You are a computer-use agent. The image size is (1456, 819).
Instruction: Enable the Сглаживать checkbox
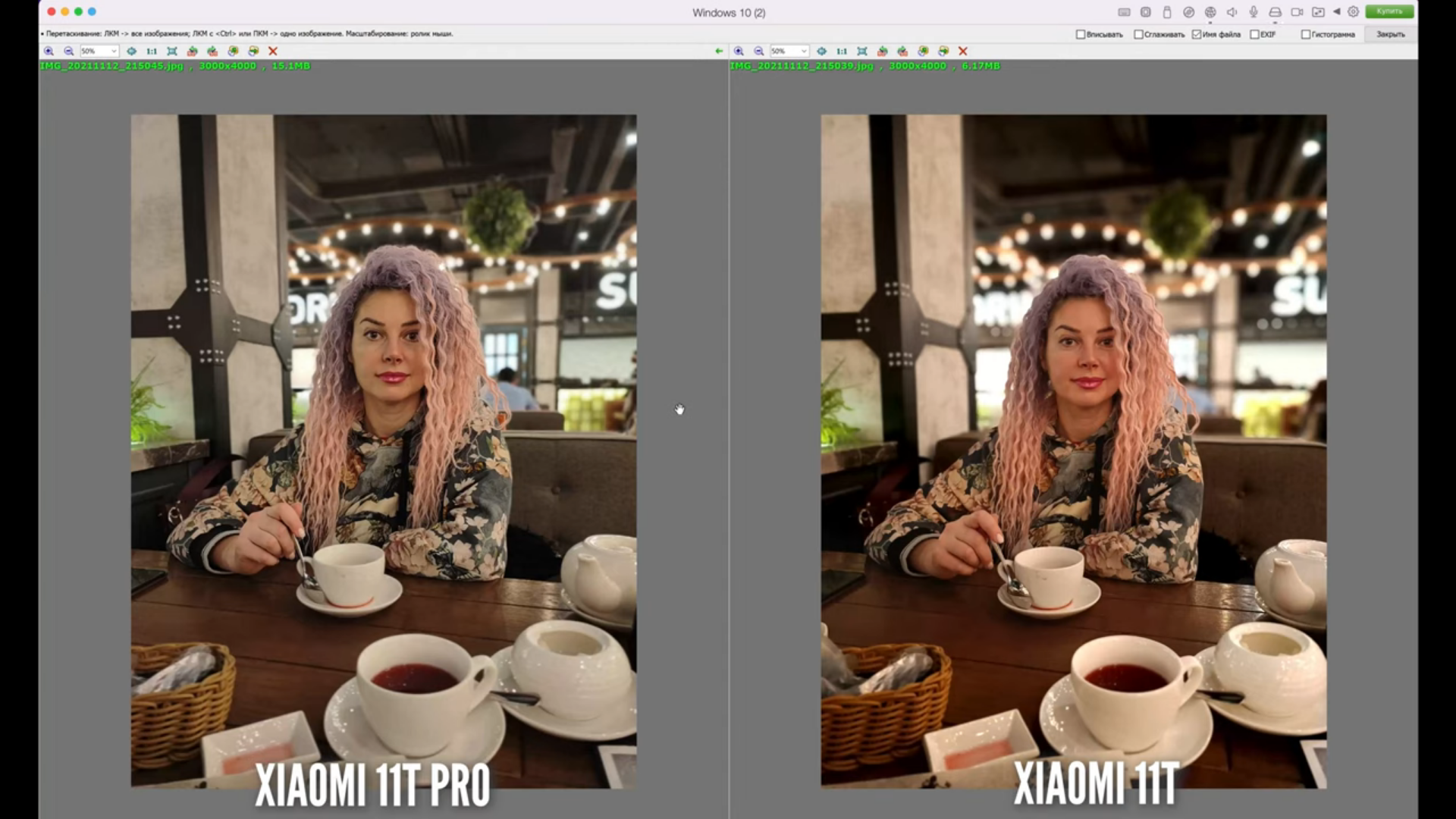pyautogui.click(x=1138, y=34)
